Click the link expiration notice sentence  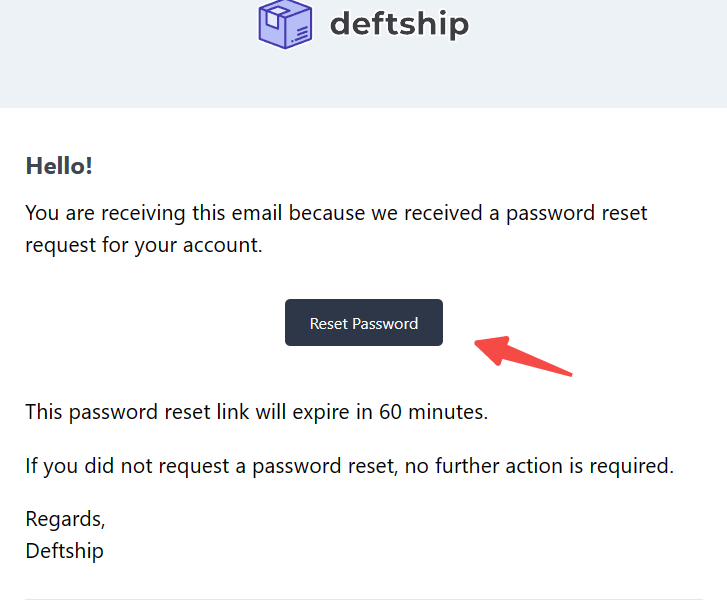click(257, 412)
